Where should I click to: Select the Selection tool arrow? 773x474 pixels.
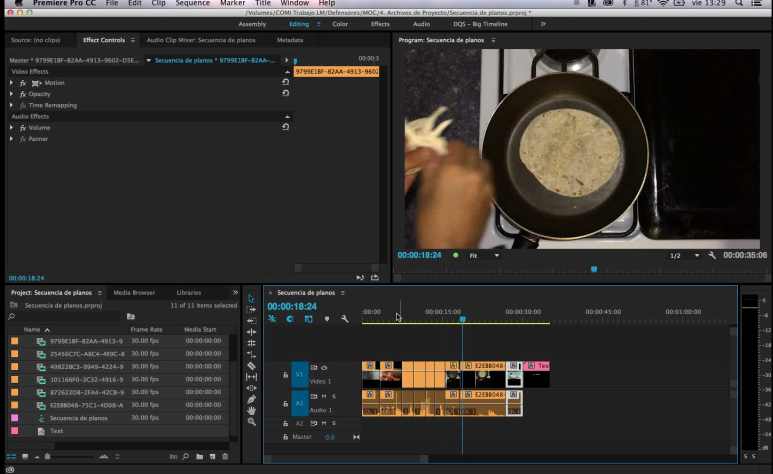tap(251, 299)
